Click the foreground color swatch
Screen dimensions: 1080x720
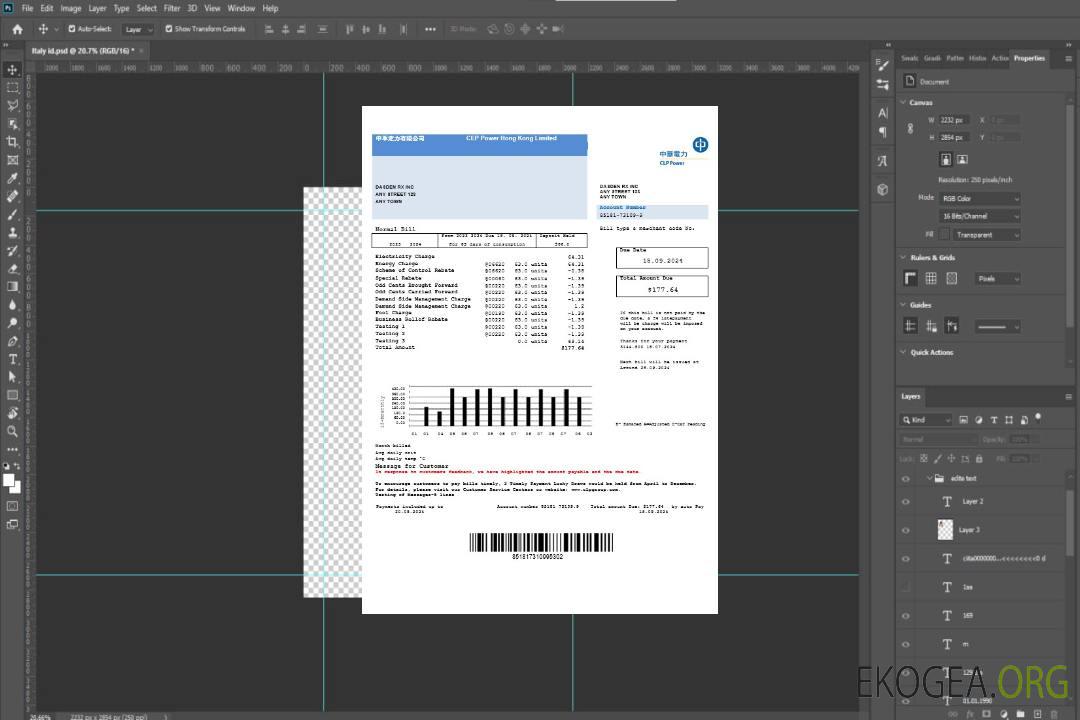click(9, 480)
